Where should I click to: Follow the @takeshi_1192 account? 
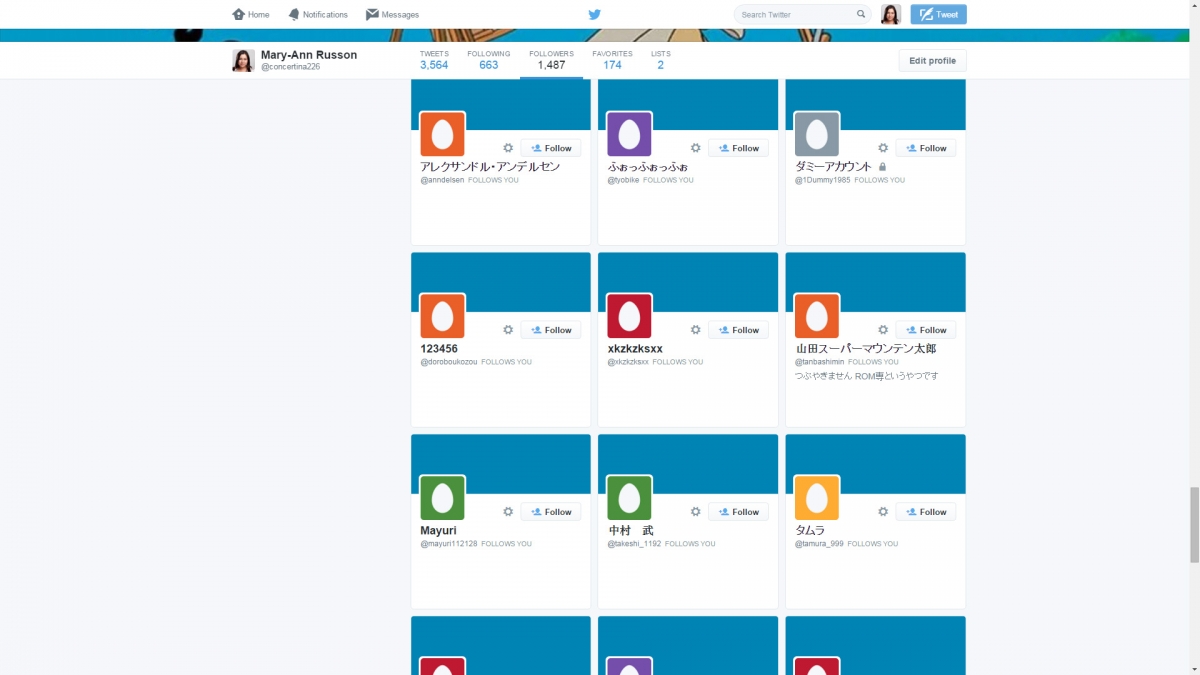[738, 512]
